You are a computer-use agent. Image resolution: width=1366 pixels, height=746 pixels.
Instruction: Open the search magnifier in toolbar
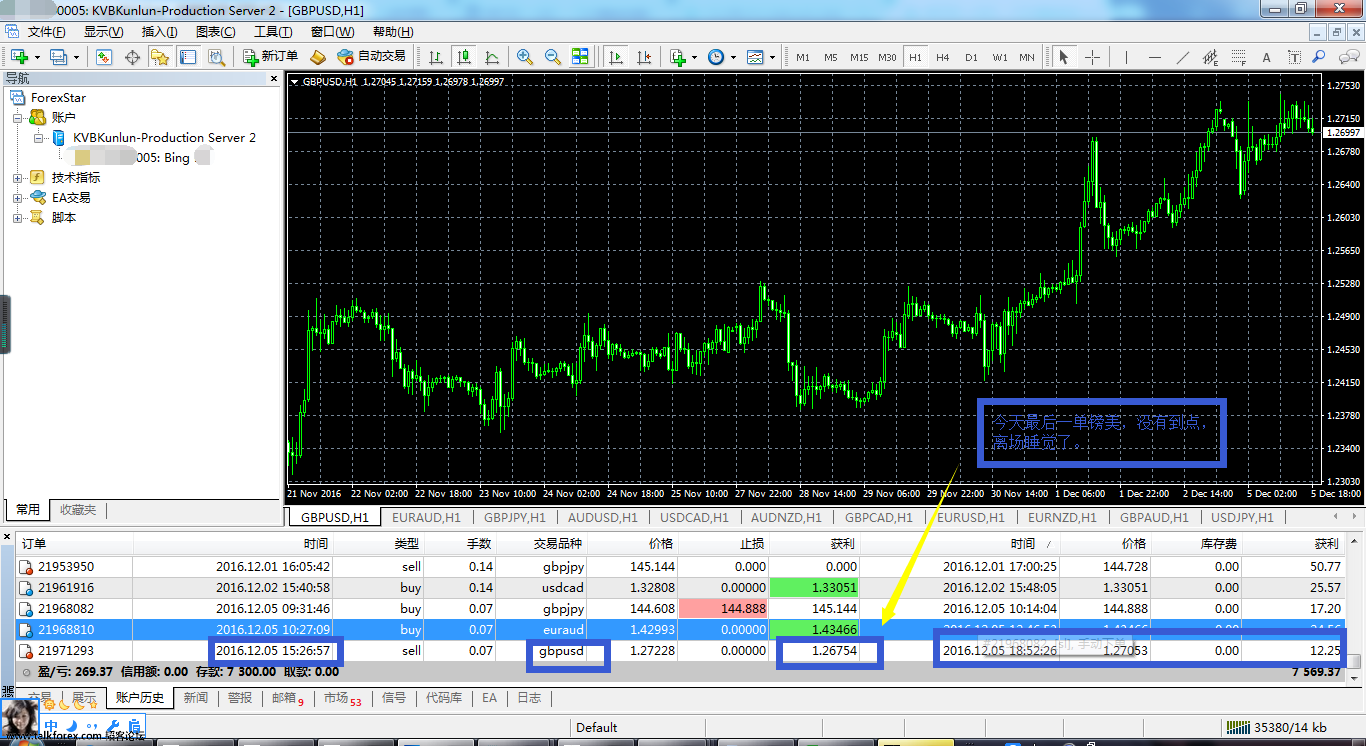click(1319, 57)
